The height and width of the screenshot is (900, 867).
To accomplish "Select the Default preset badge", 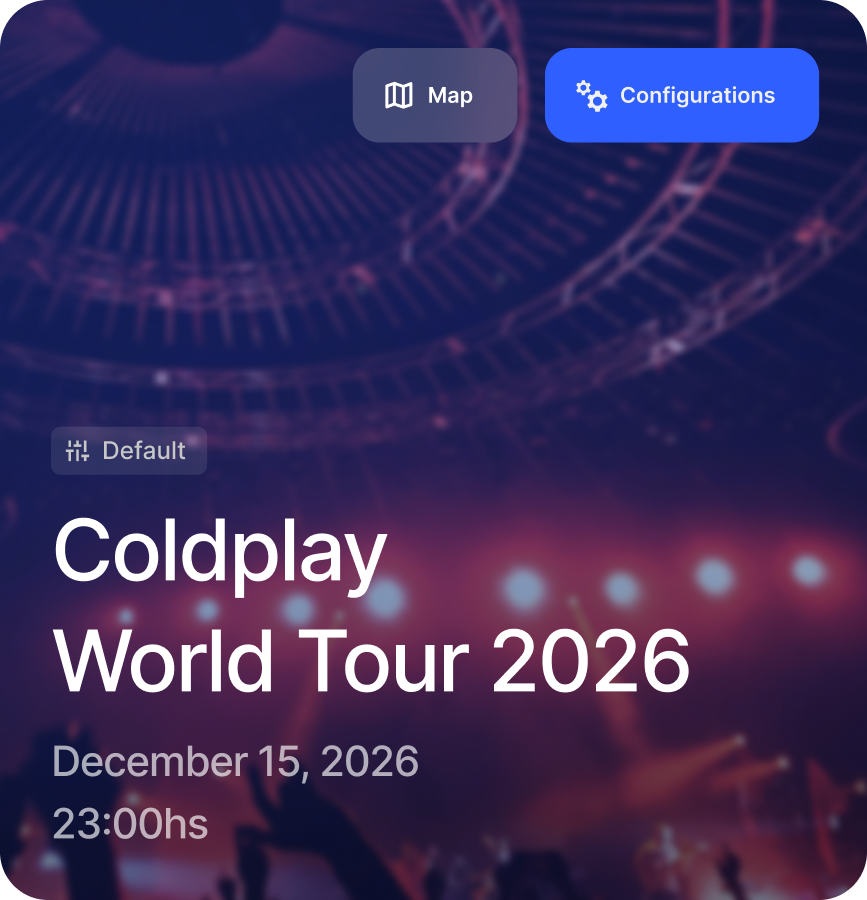I will (x=129, y=451).
